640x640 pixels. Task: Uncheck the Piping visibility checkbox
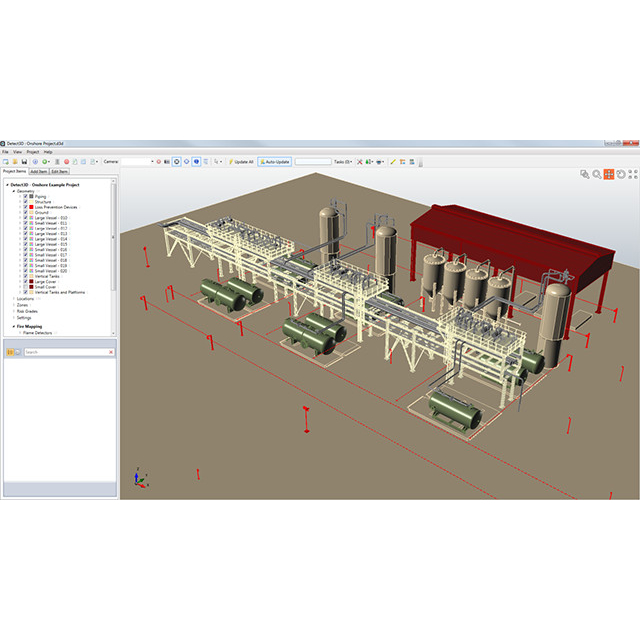click(25, 196)
